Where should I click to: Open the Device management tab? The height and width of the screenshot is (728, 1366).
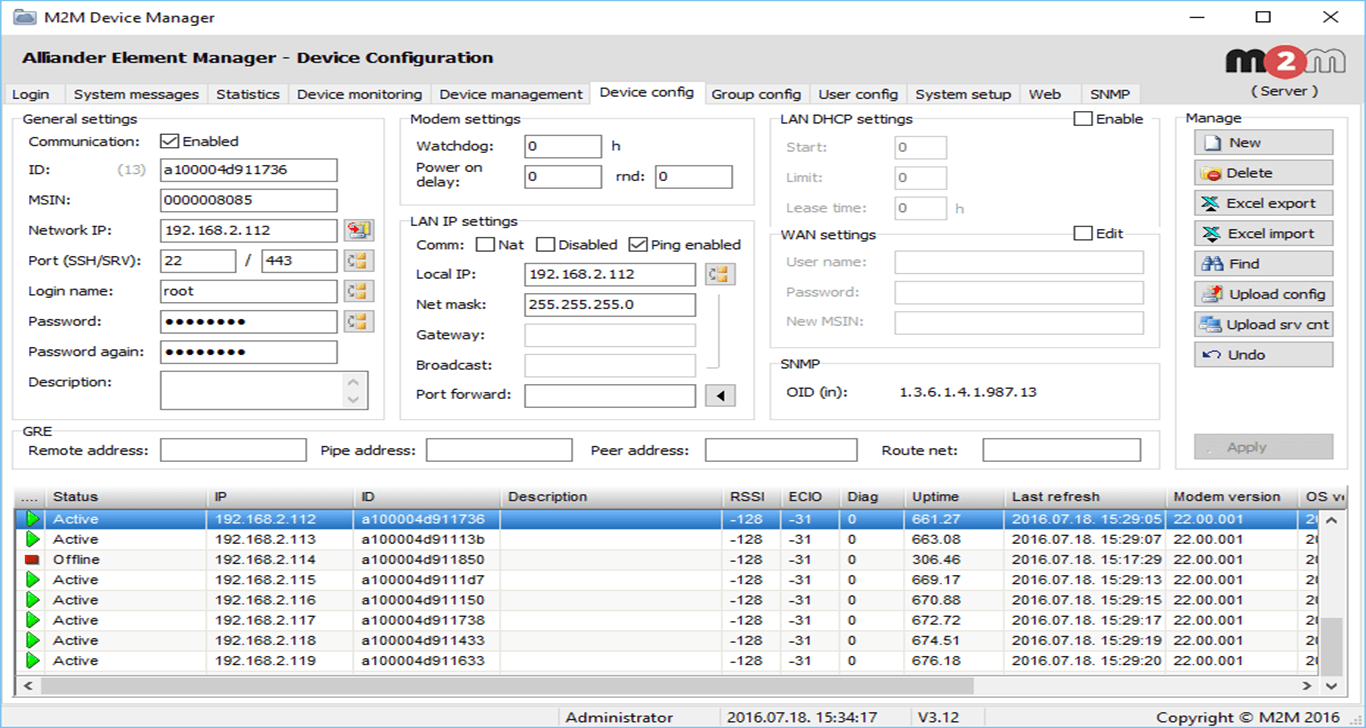(x=511, y=94)
